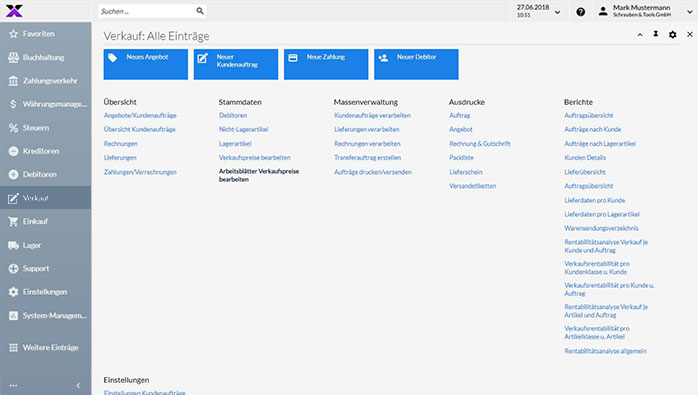
Task: Click the Support lifebuoy icon
Action: [13, 269]
